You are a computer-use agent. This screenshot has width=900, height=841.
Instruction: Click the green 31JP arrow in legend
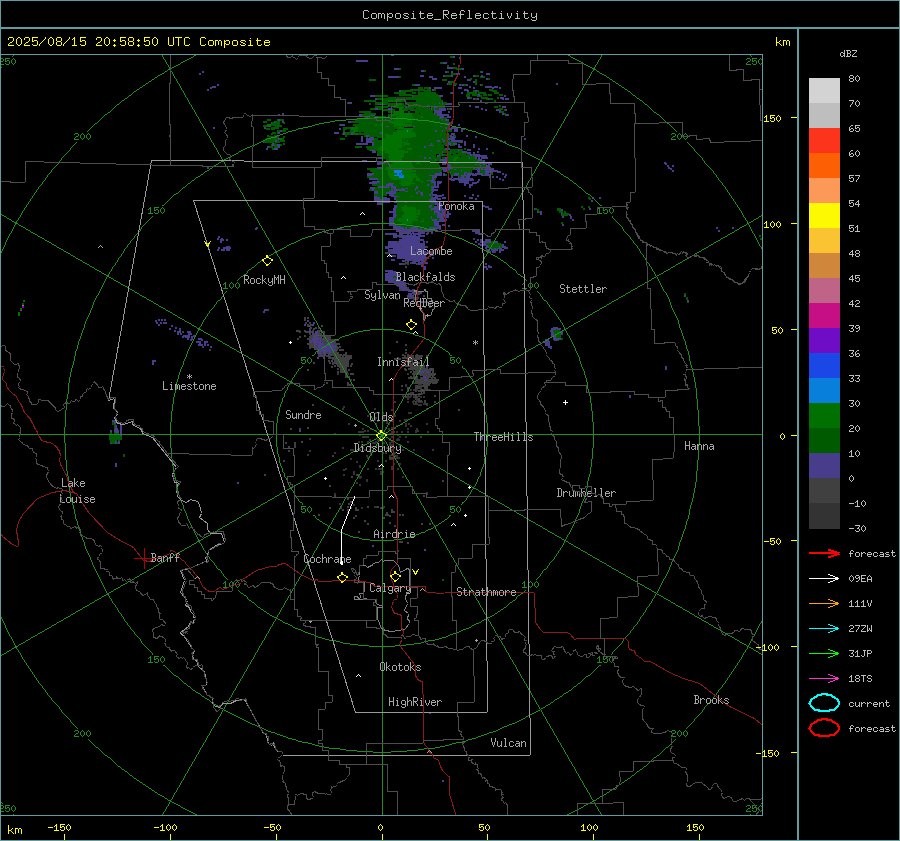pos(824,653)
